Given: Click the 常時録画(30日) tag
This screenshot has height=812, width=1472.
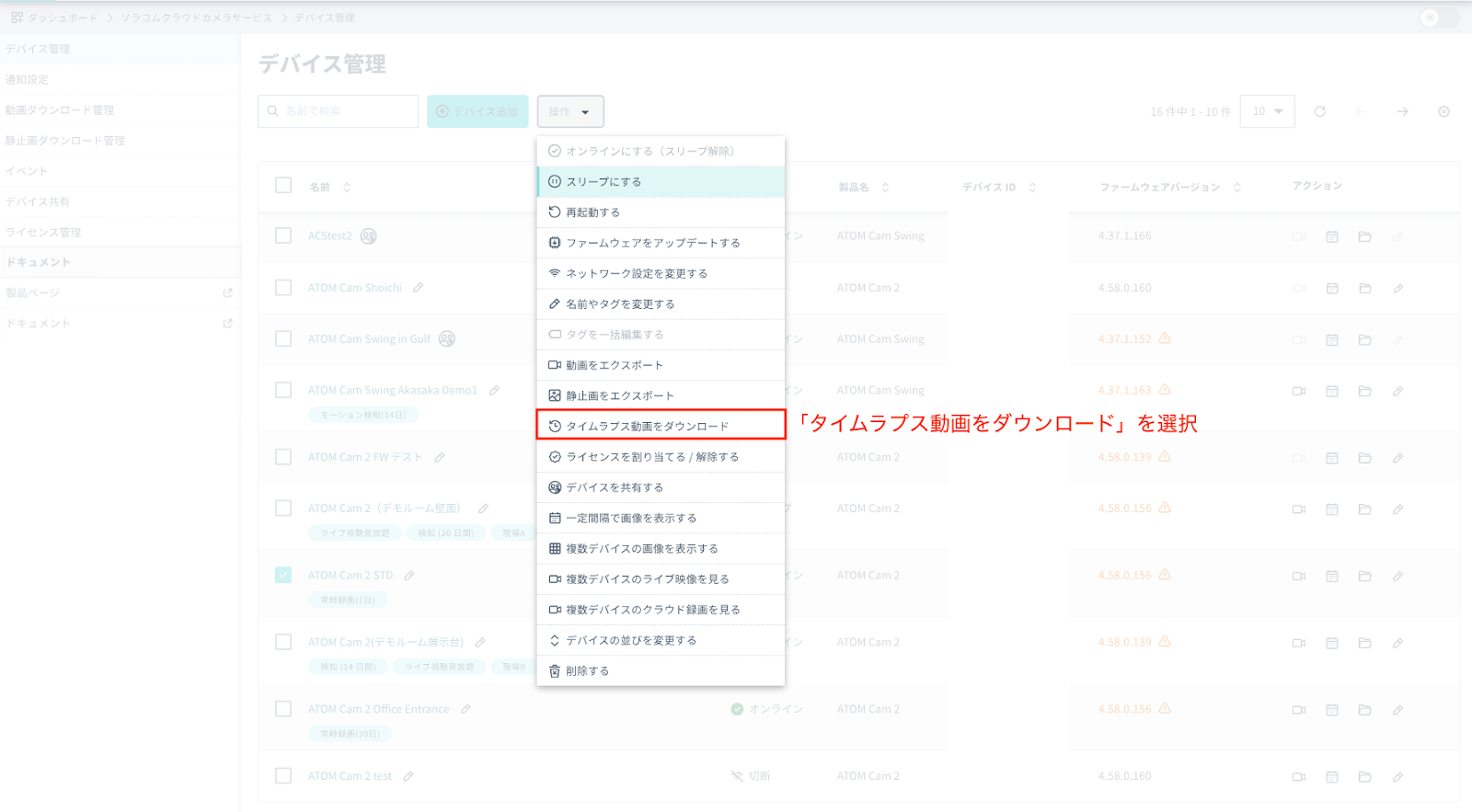Looking at the screenshot, I should point(350,734).
